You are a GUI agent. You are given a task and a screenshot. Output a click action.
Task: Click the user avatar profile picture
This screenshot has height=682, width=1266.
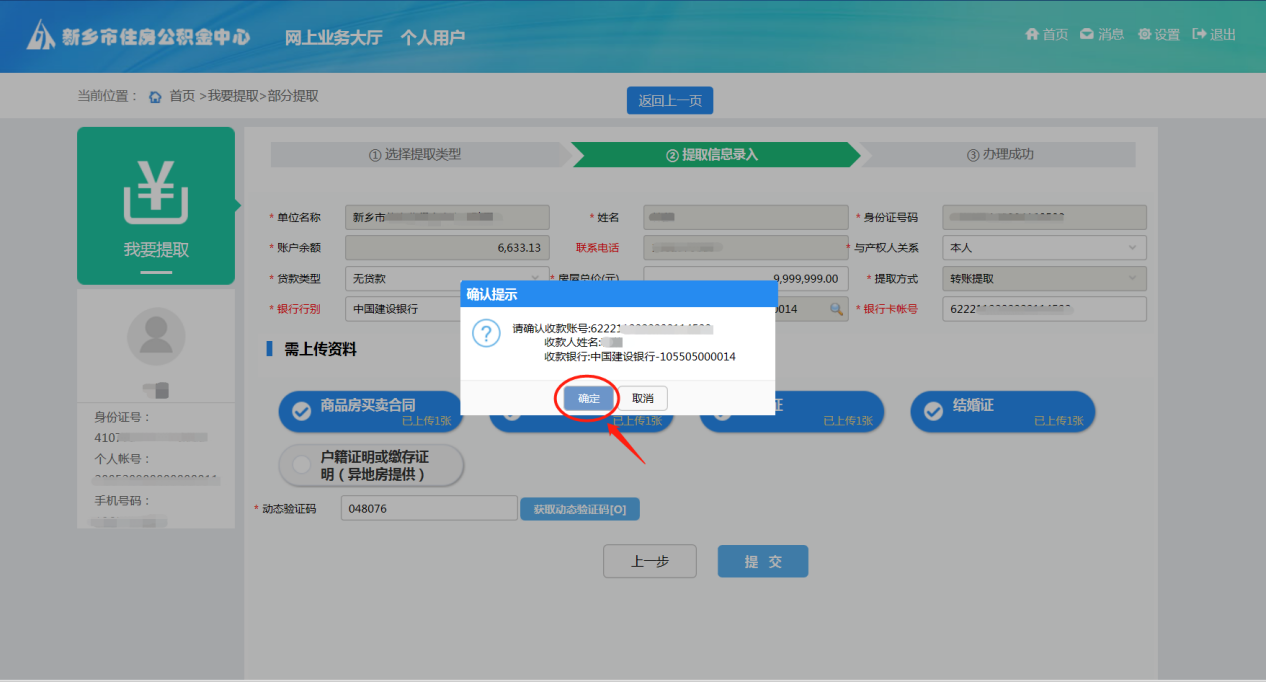(156, 336)
